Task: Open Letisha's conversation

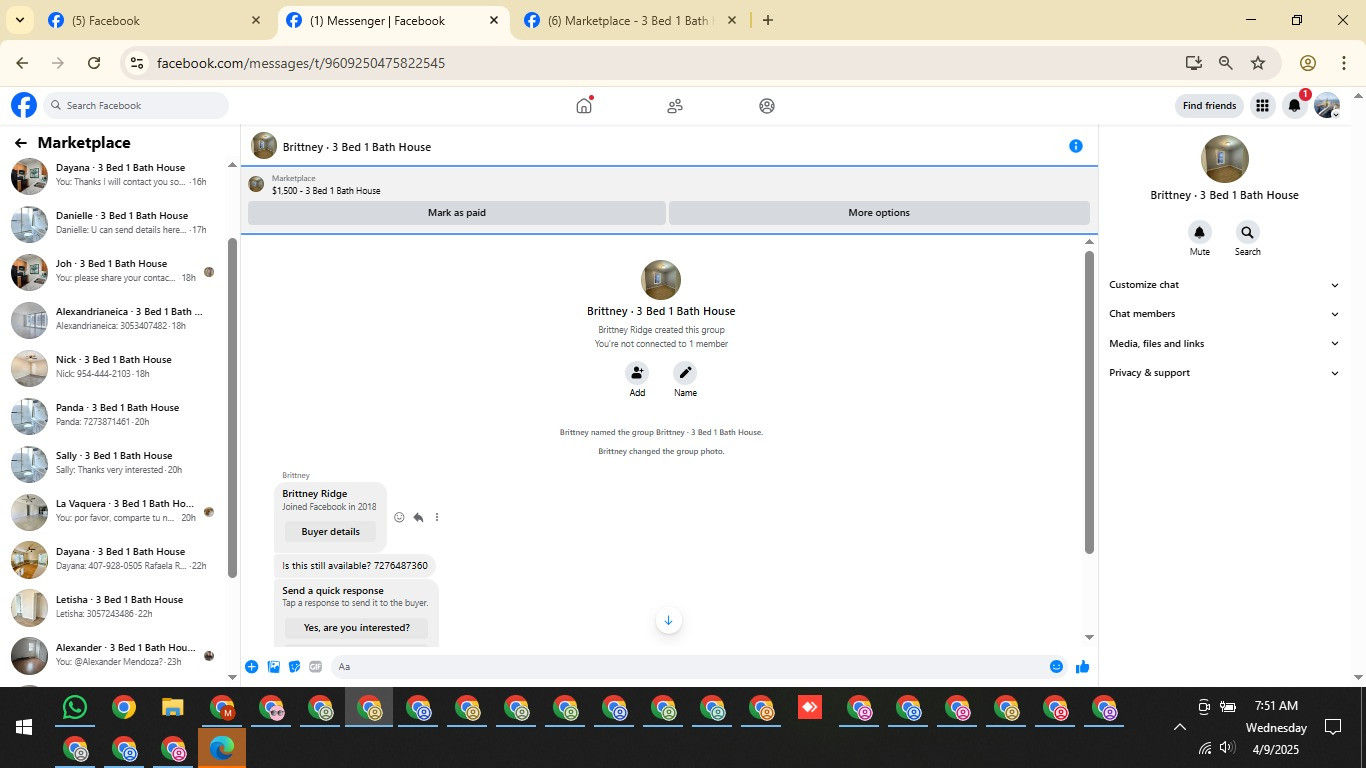Action: coord(118,607)
